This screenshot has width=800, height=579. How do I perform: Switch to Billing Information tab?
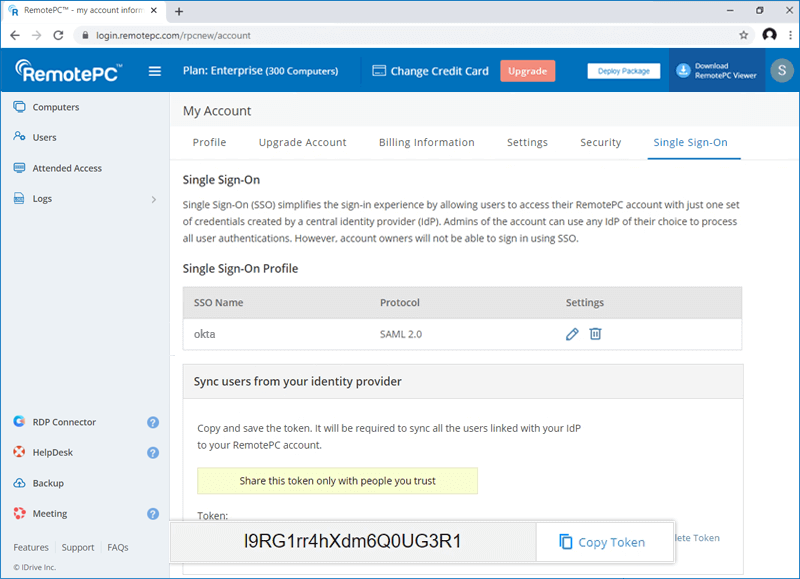(426, 142)
